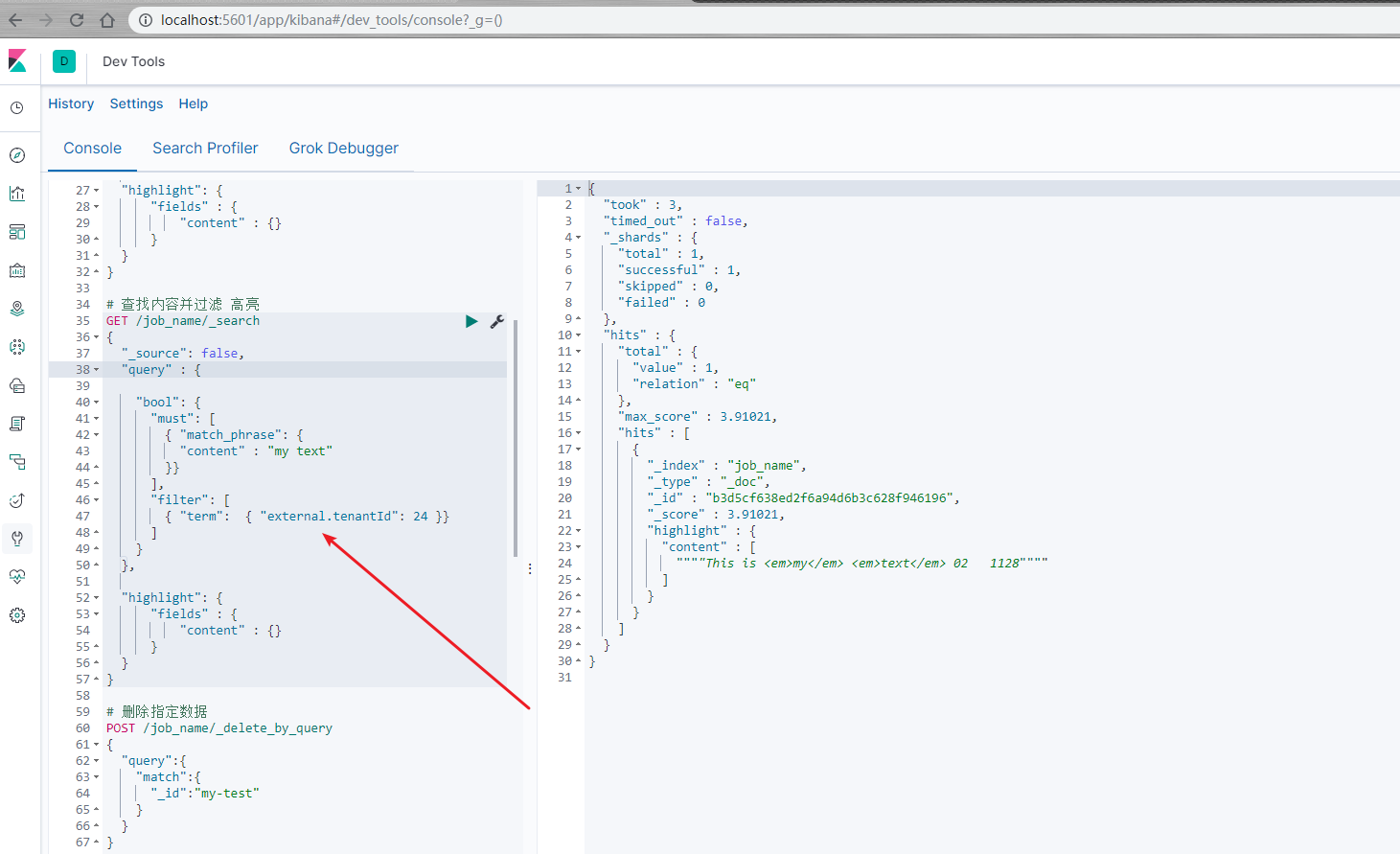The image size is (1400, 854).
Task: Open Console Help
Action: click(x=193, y=104)
